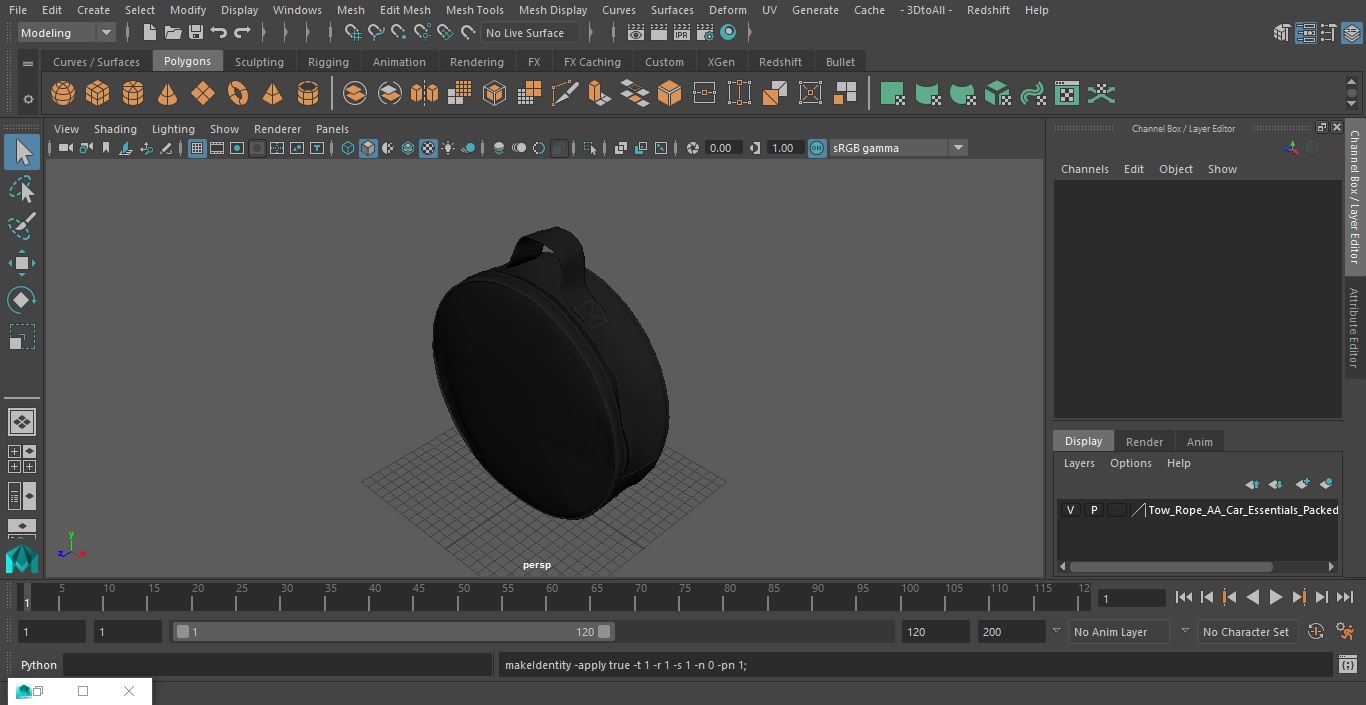Toggle auto keyframe button

[1316, 632]
